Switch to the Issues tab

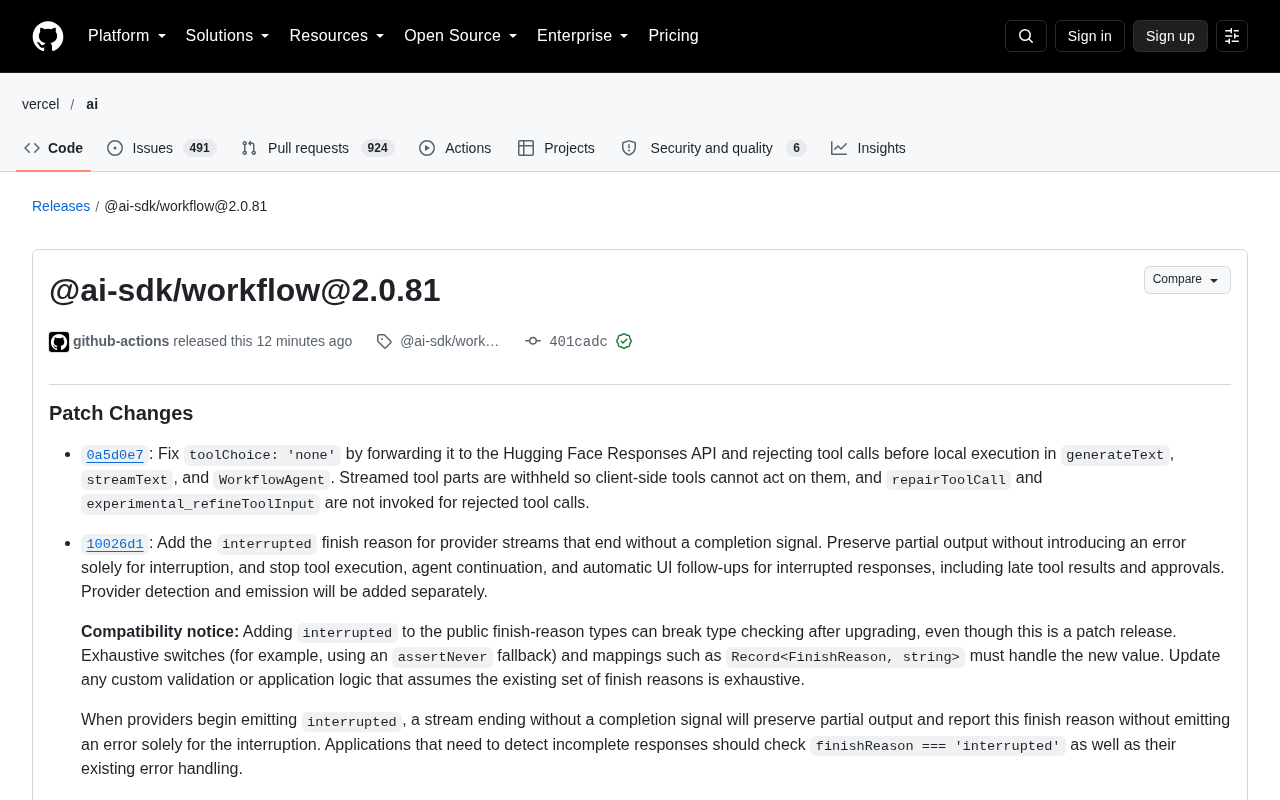162,148
